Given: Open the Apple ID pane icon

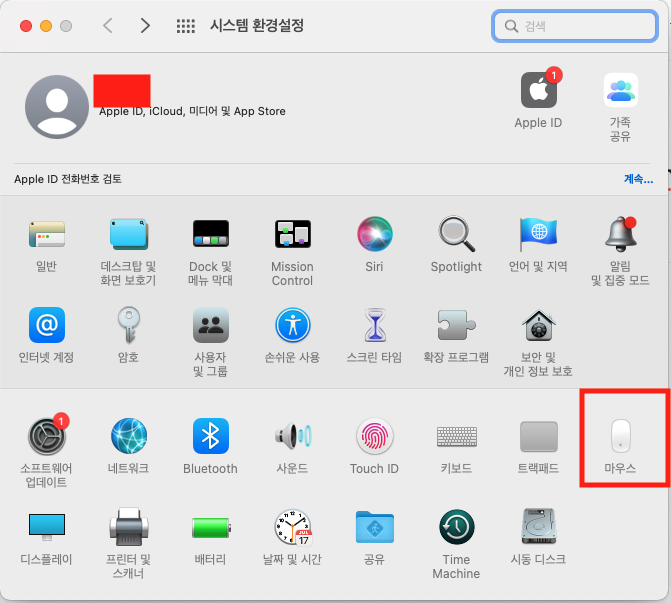Looking at the screenshot, I should coord(539,90).
